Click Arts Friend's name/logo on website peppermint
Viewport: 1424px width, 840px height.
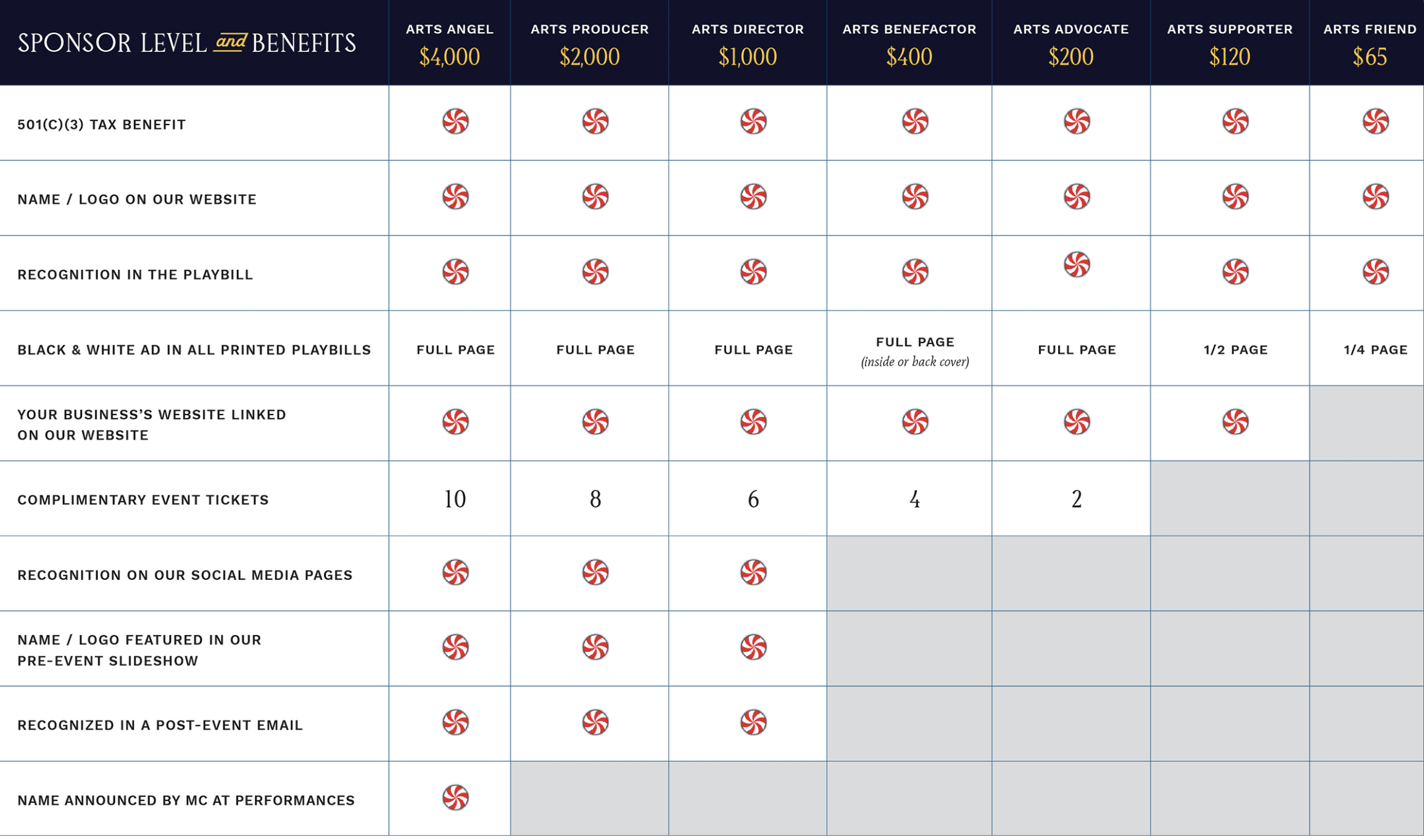coord(1375,197)
